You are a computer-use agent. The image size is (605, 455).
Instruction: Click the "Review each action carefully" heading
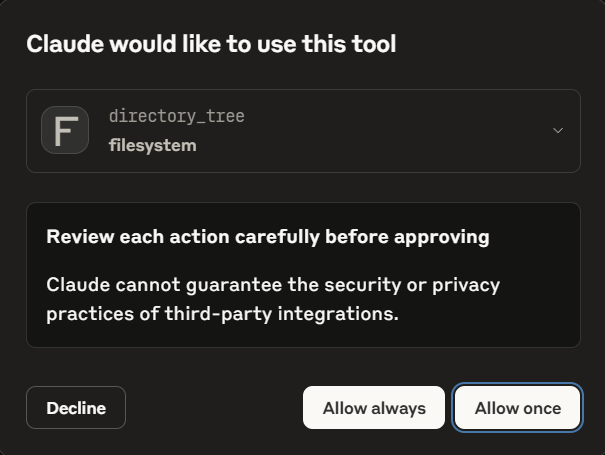point(267,237)
